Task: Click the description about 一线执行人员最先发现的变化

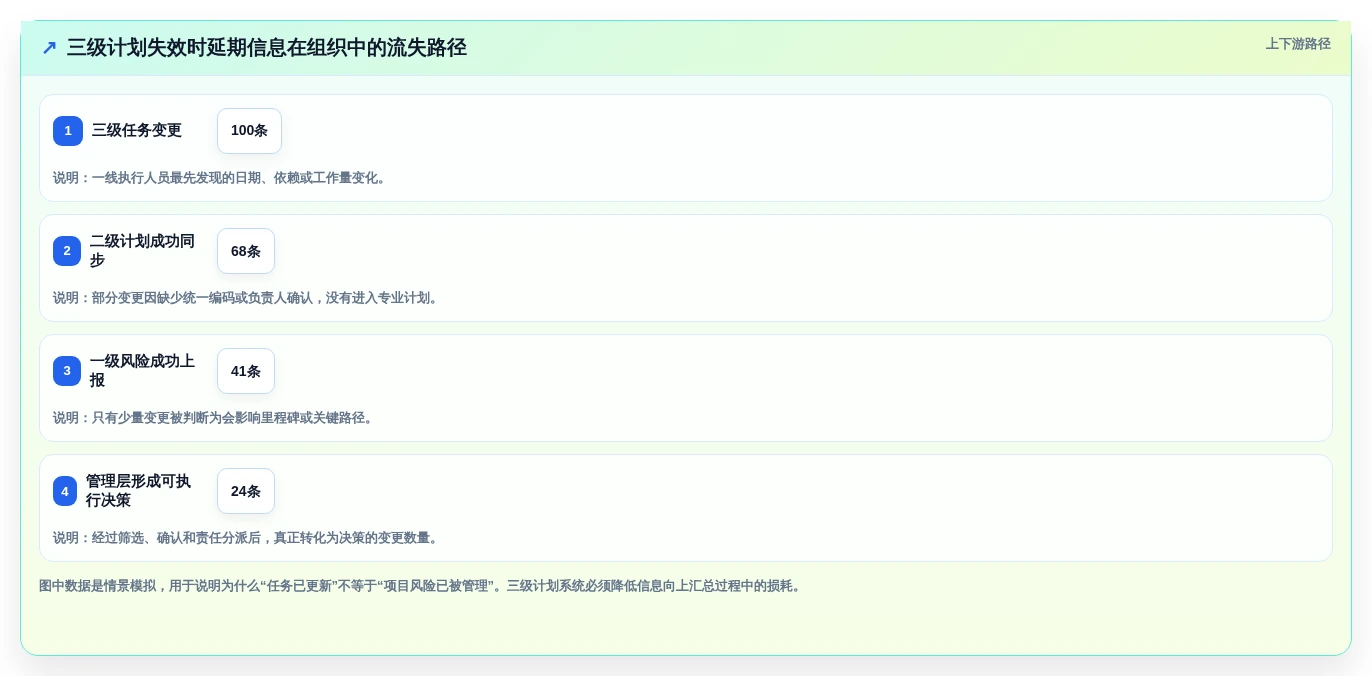Action: [222, 178]
